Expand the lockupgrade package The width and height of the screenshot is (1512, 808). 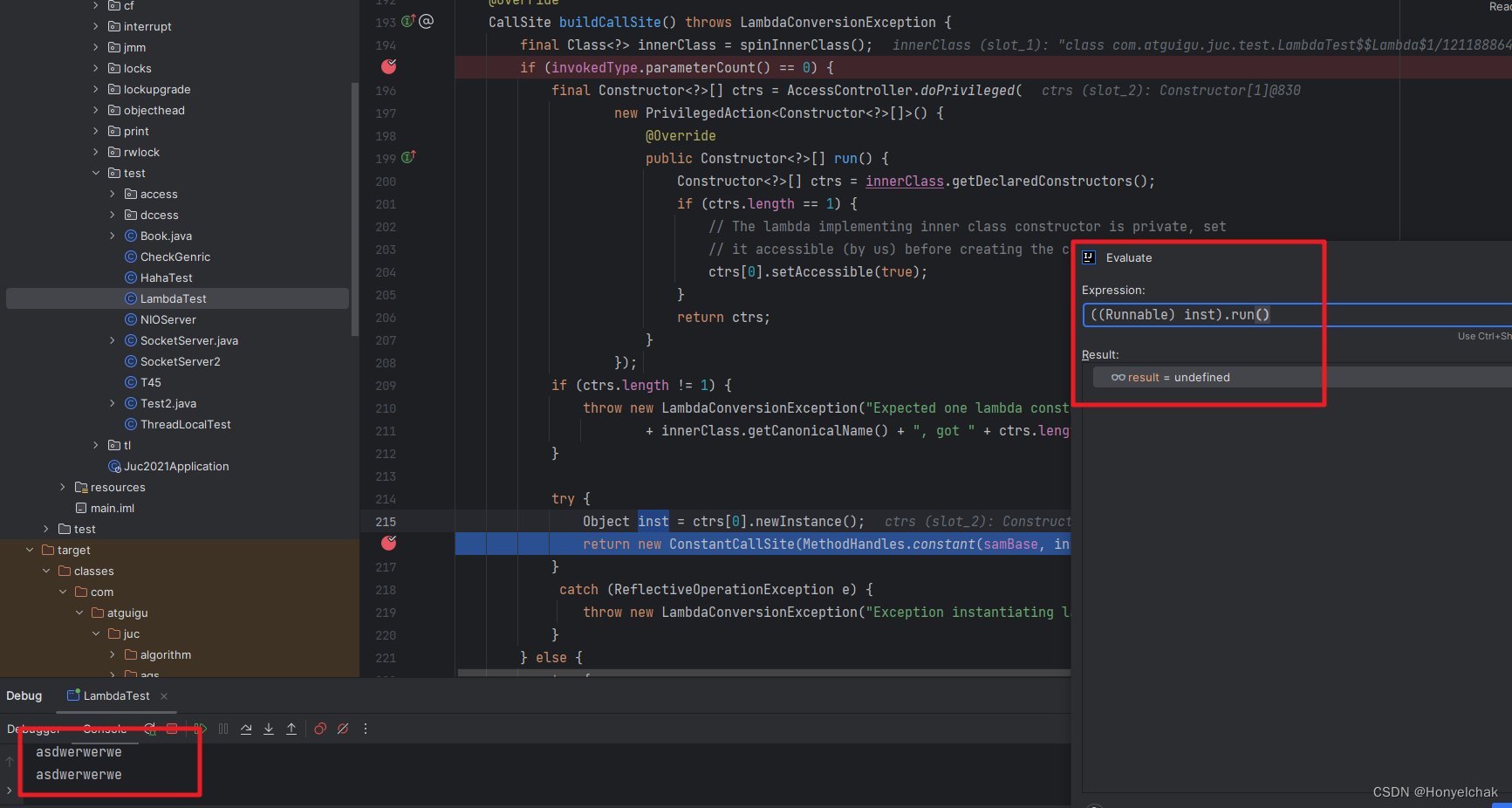pyautogui.click(x=96, y=89)
